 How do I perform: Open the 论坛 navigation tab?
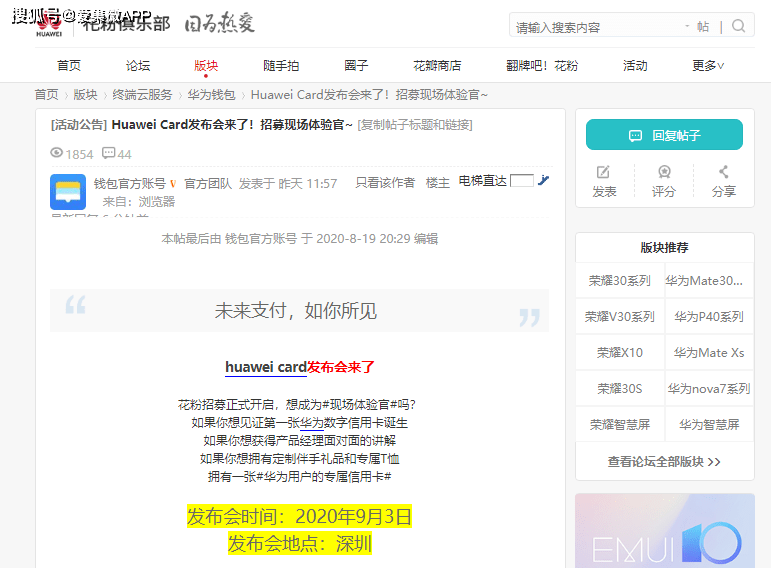point(138,65)
